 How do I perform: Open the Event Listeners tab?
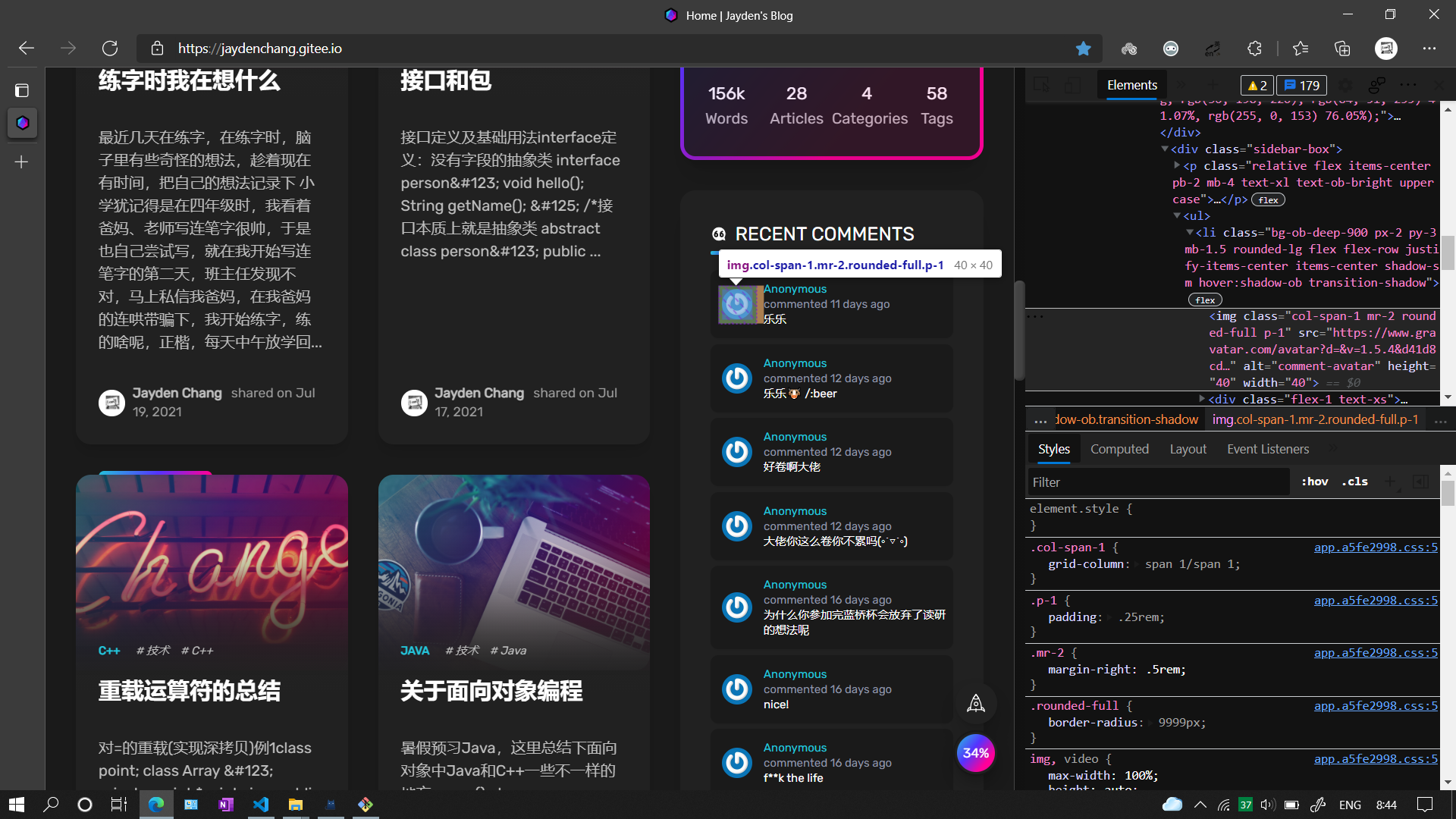pos(1267,449)
